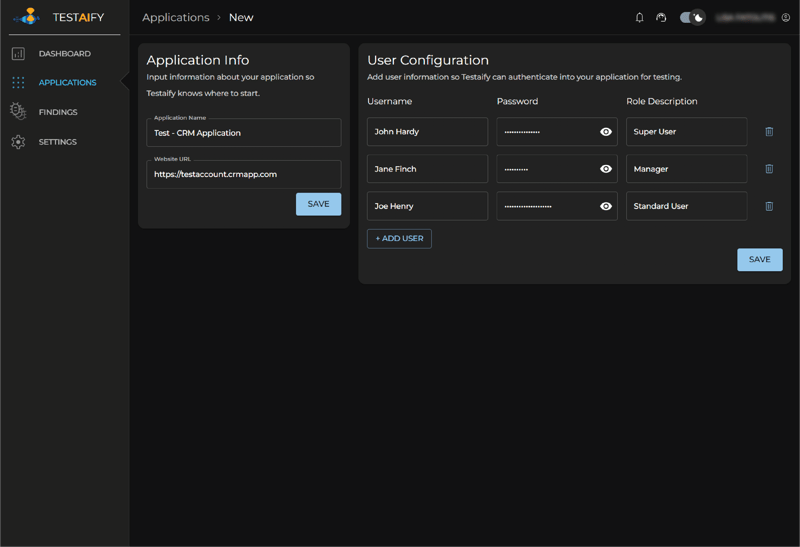The width and height of the screenshot is (800, 547).
Task: Open Settings in sidebar
Action: point(58,142)
